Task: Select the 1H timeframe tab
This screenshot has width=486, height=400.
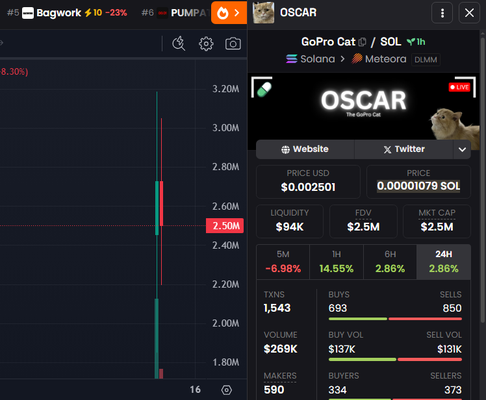Action: pos(336,262)
